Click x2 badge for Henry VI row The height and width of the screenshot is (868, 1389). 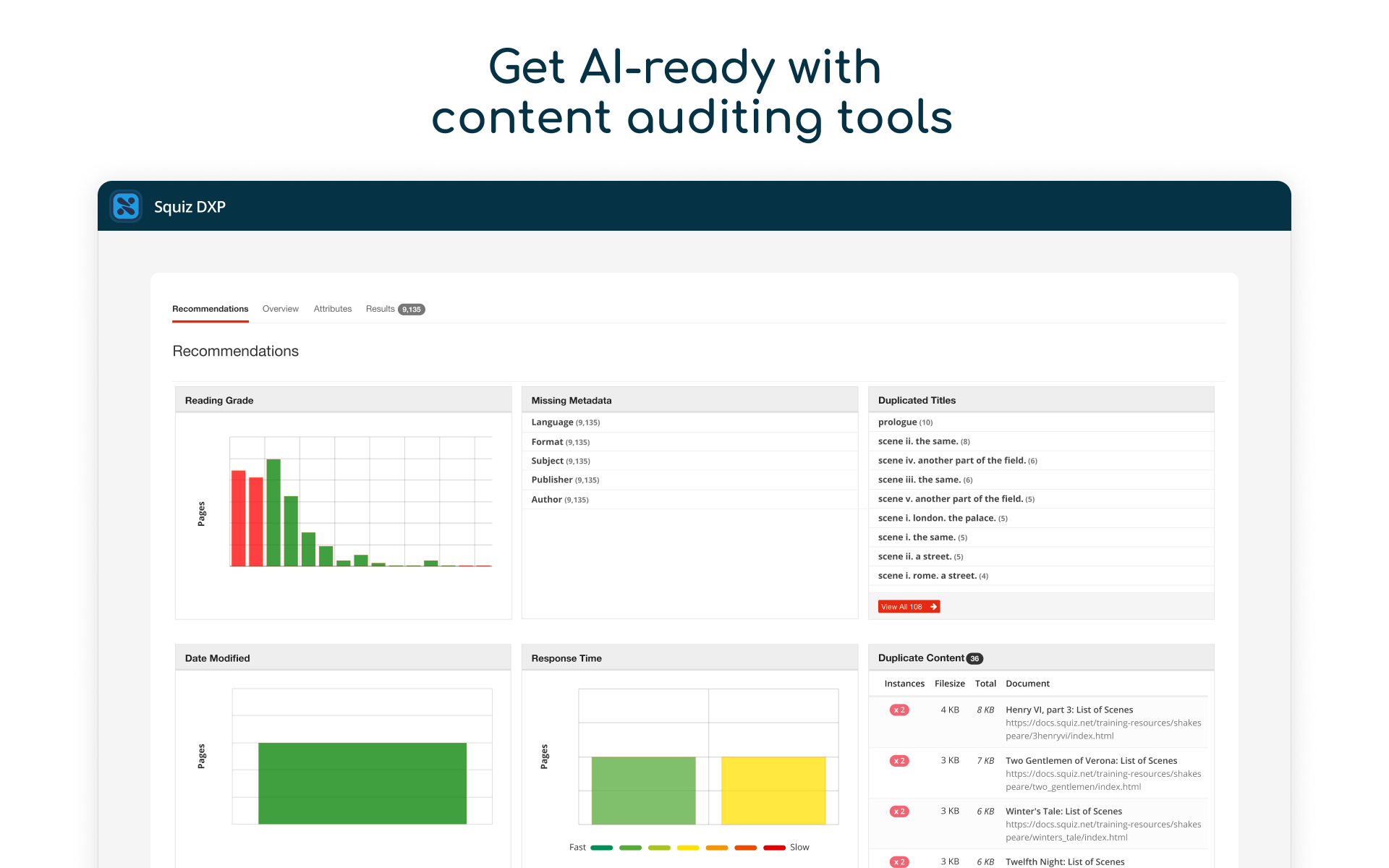[899, 710]
